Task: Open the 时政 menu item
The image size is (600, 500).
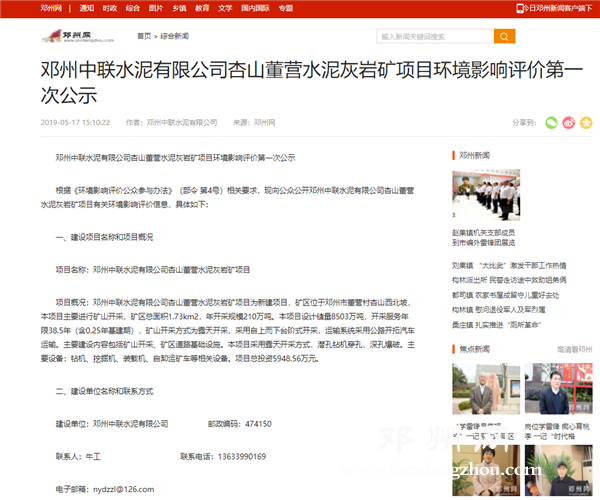Action: [x=110, y=8]
